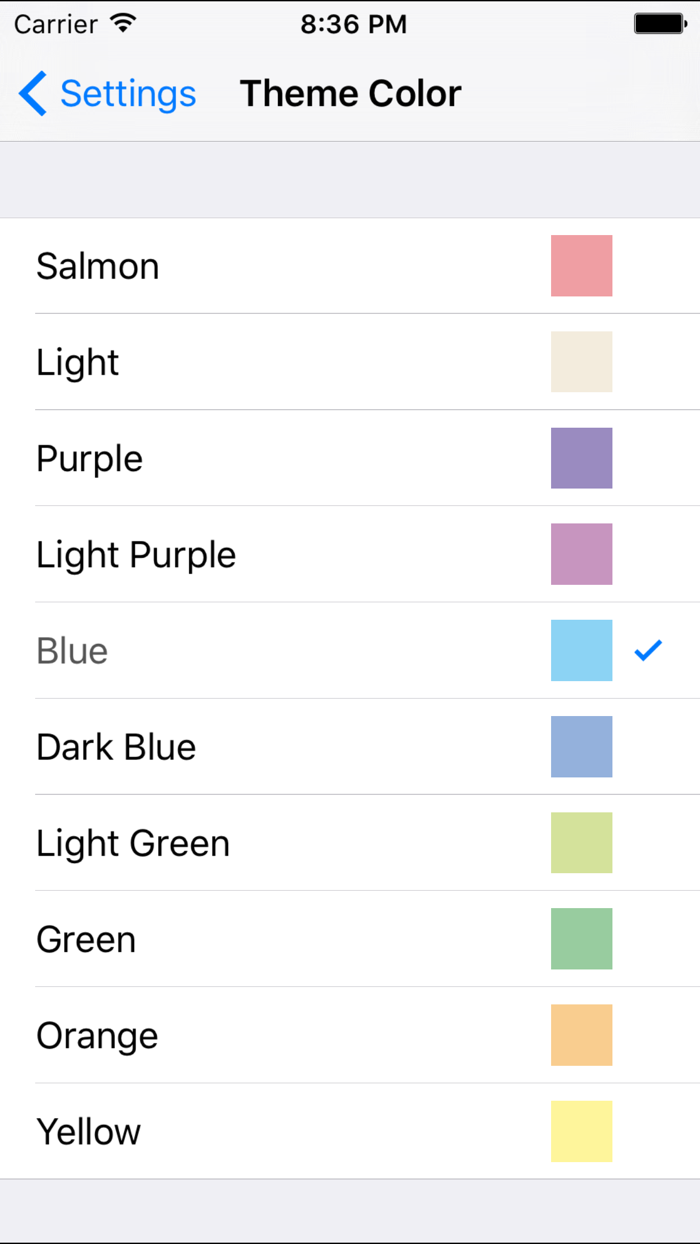
Task: Select the Light Green color swatch
Action: 581,843
